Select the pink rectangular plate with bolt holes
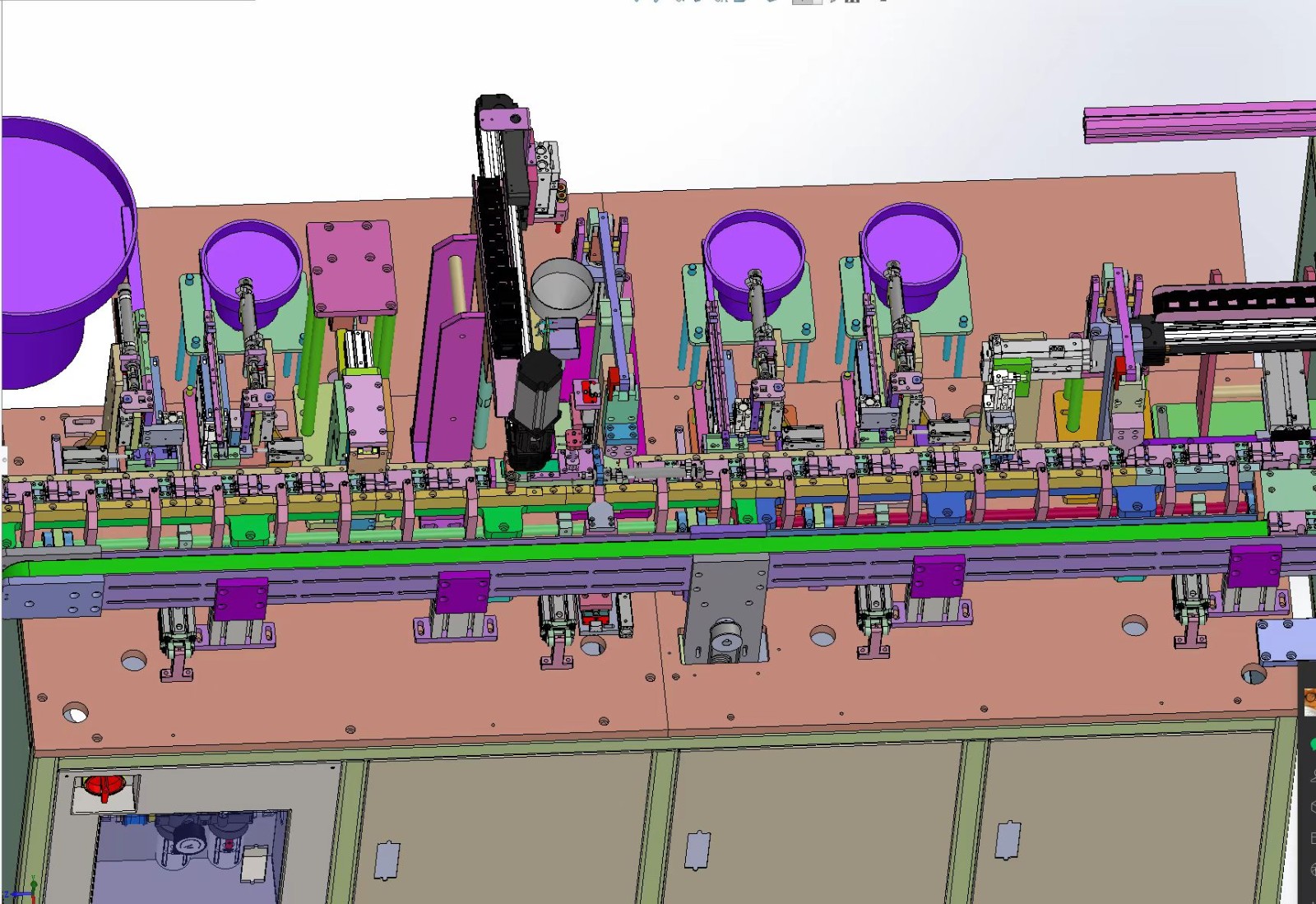Image resolution: width=1316 pixels, height=904 pixels. click(351, 267)
